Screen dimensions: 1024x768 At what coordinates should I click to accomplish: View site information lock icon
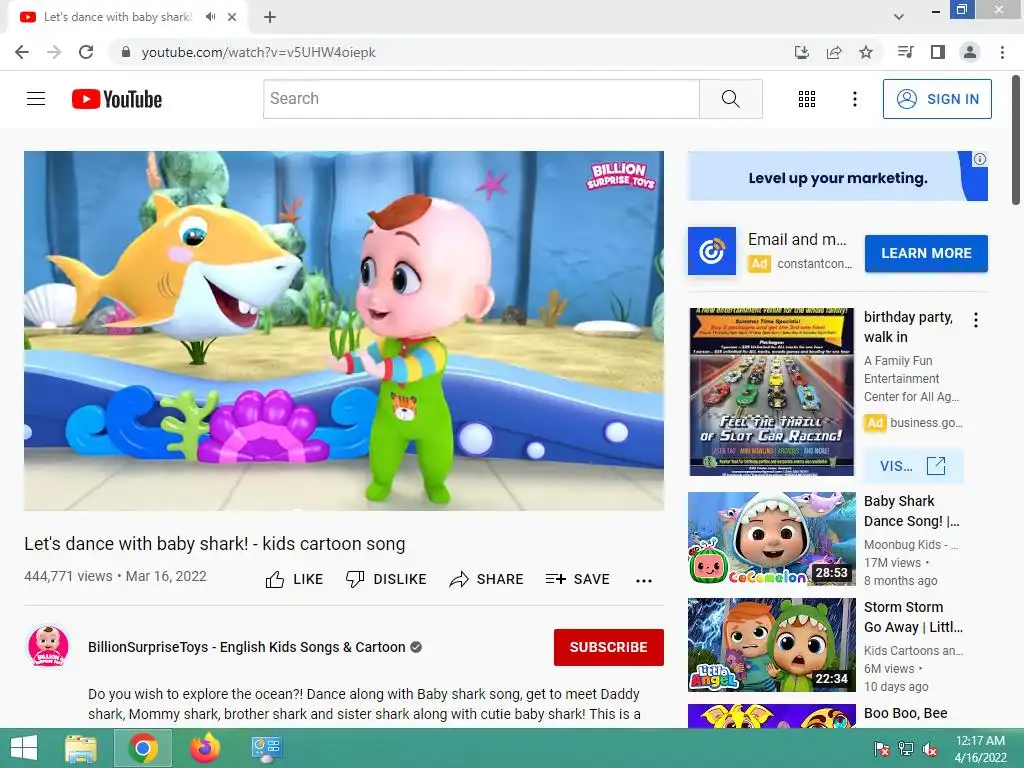tap(126, 52)
